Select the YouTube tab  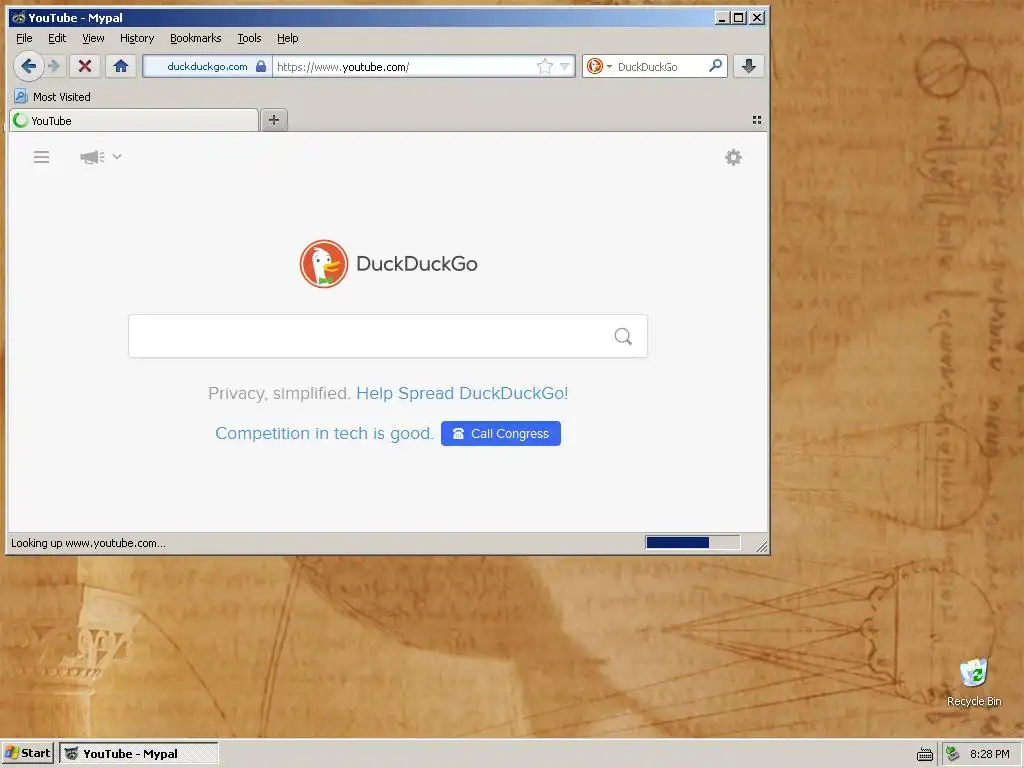(134, 121)
